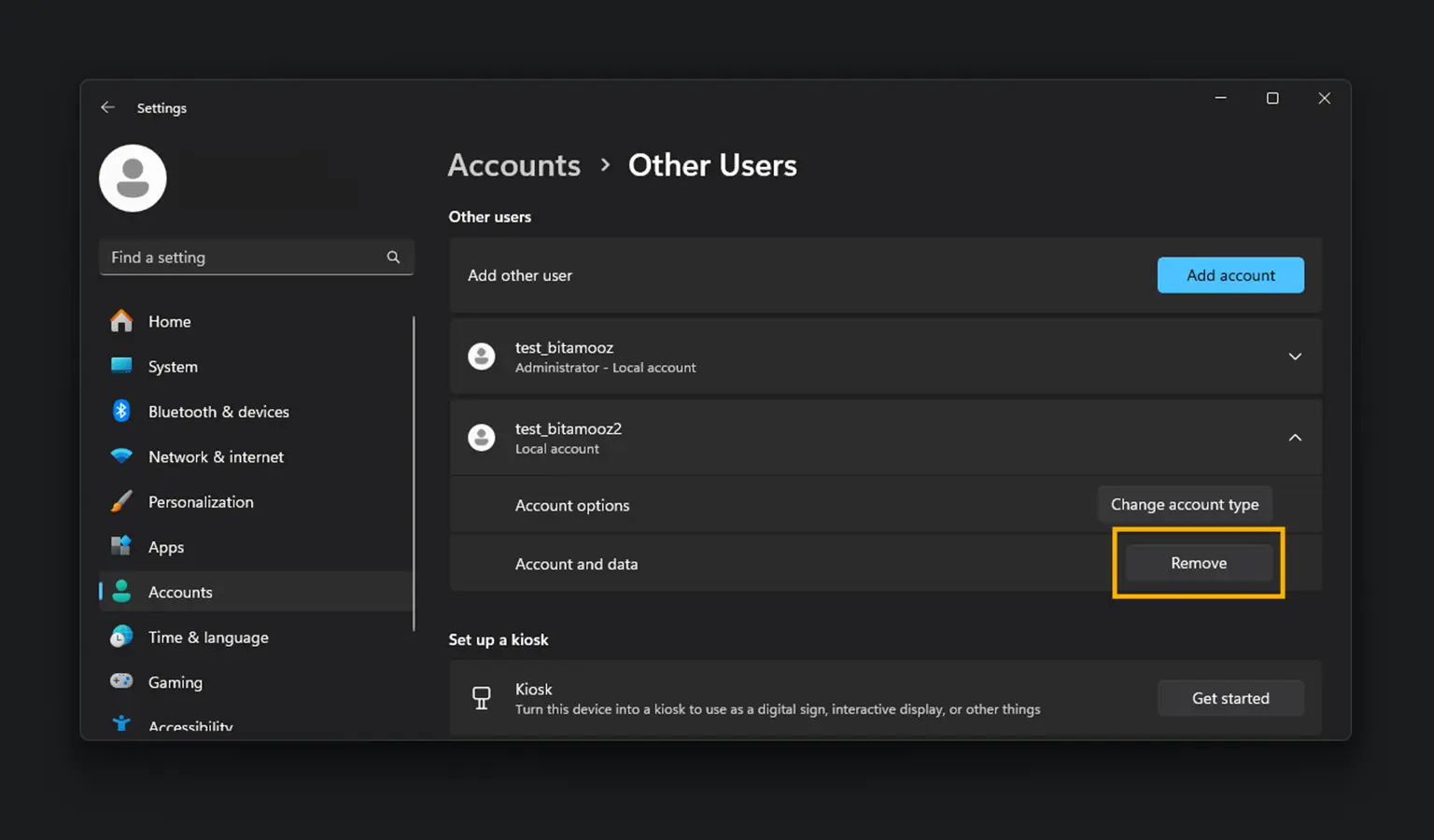This screenshot has width=1434, height=840.
Task: Go back using the back arrow
Action: (108, 107)
